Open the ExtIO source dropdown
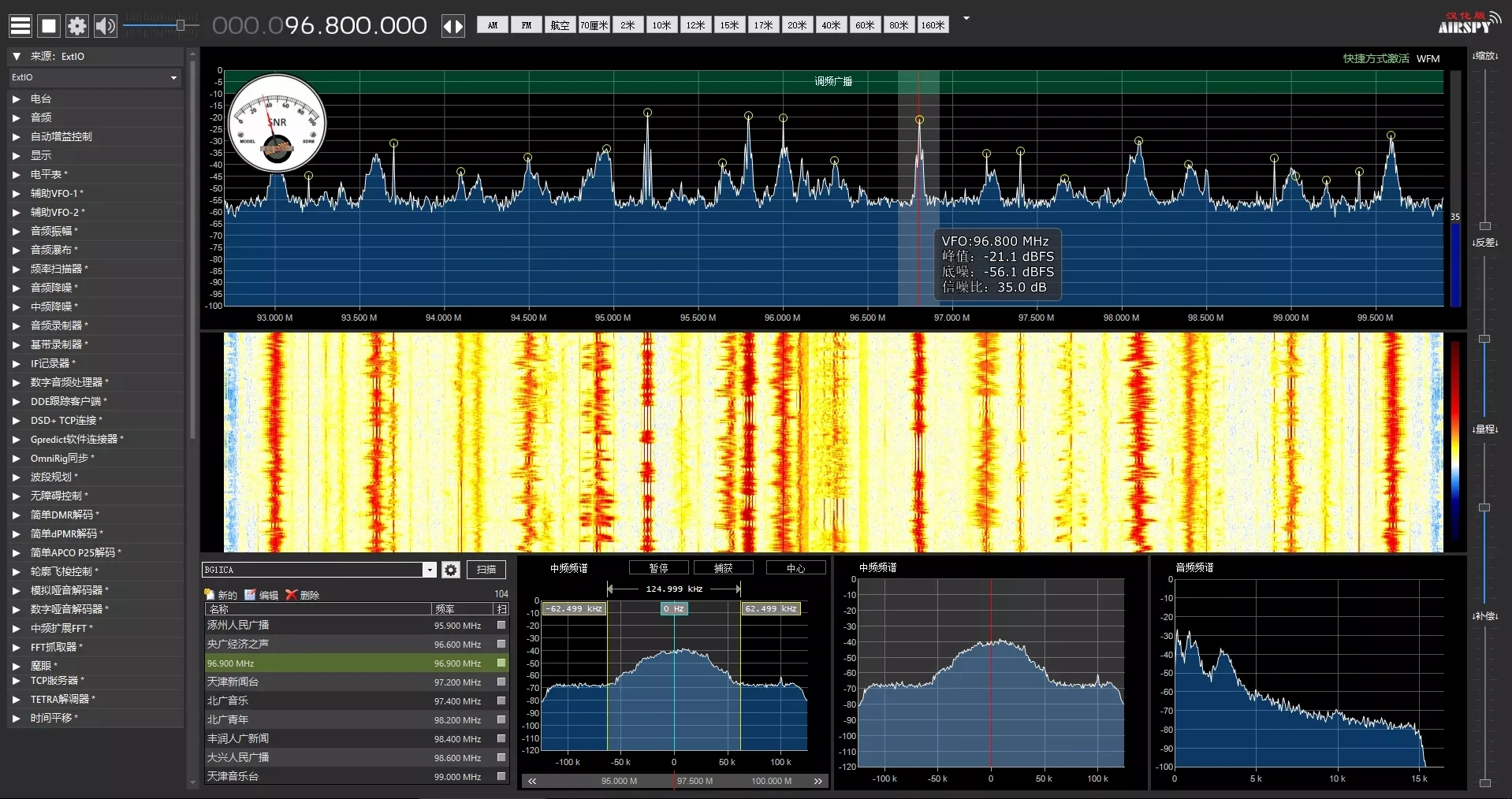 pos(173,77)
